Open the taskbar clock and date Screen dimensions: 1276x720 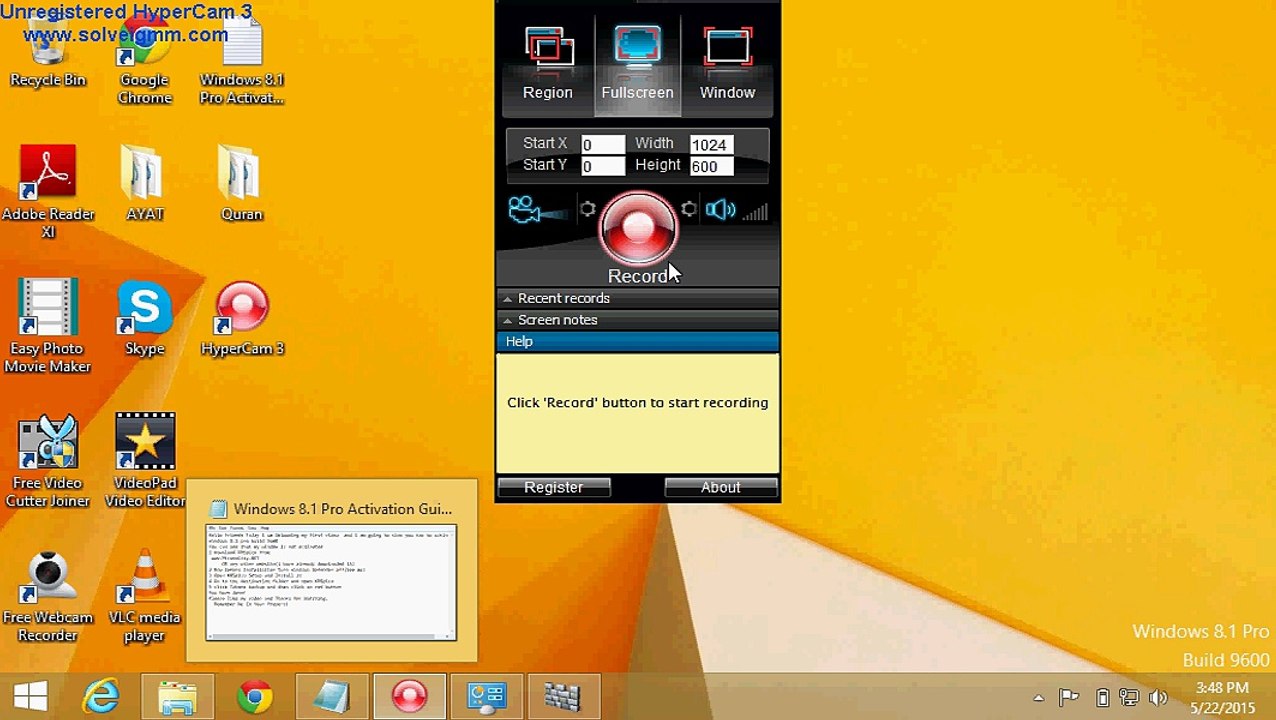pos(1221,697)
